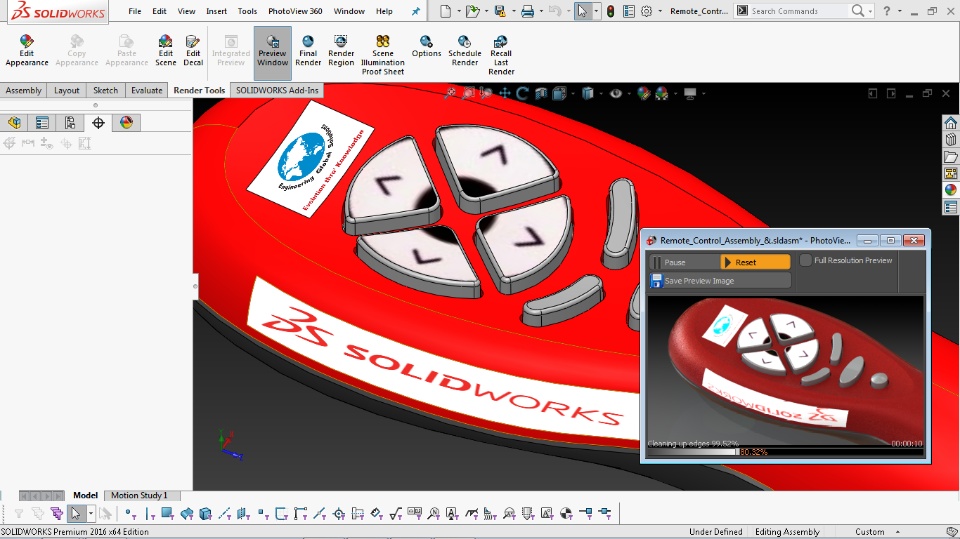
Task: Switch to the Model tab
Action: point(85,495)
